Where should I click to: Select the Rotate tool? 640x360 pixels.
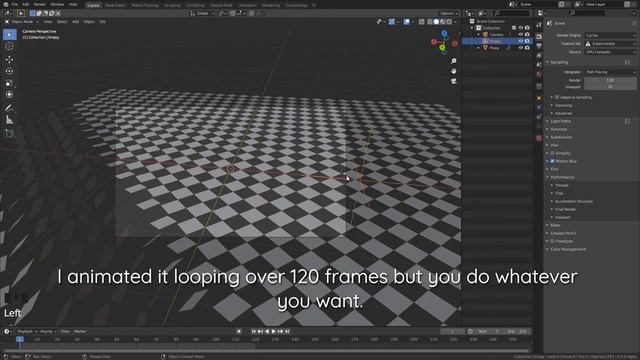9,71
